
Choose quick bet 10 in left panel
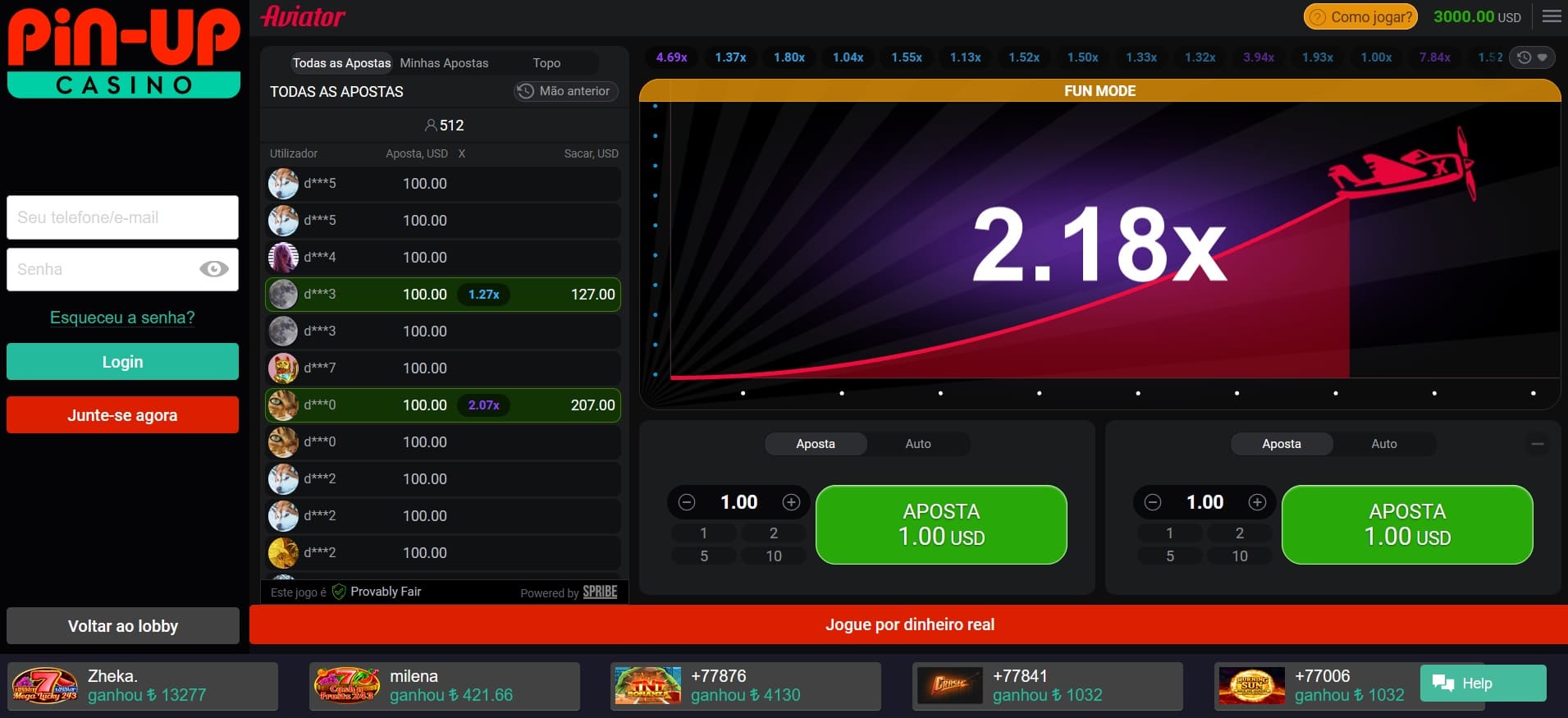pos(774,556)
